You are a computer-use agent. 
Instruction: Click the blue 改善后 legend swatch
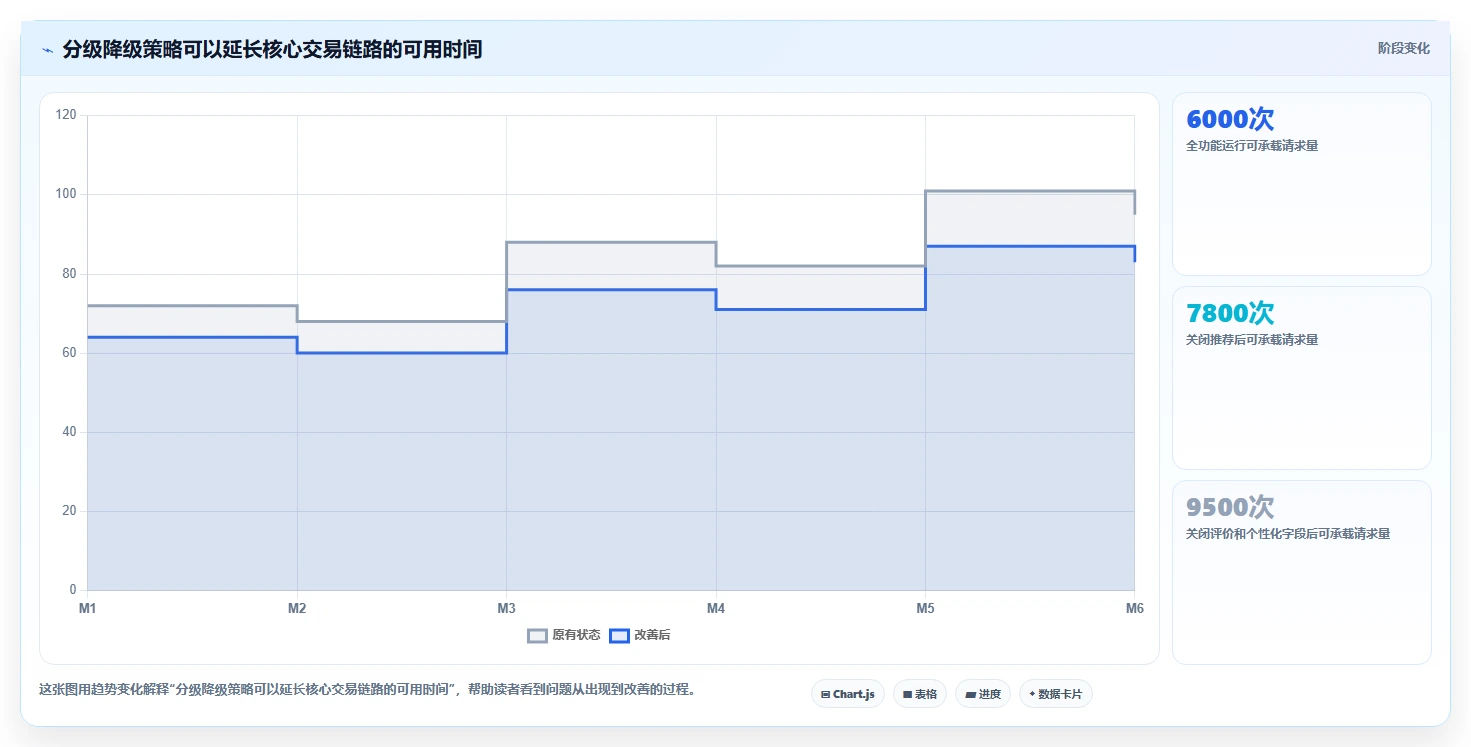click(x=619, y=635)
